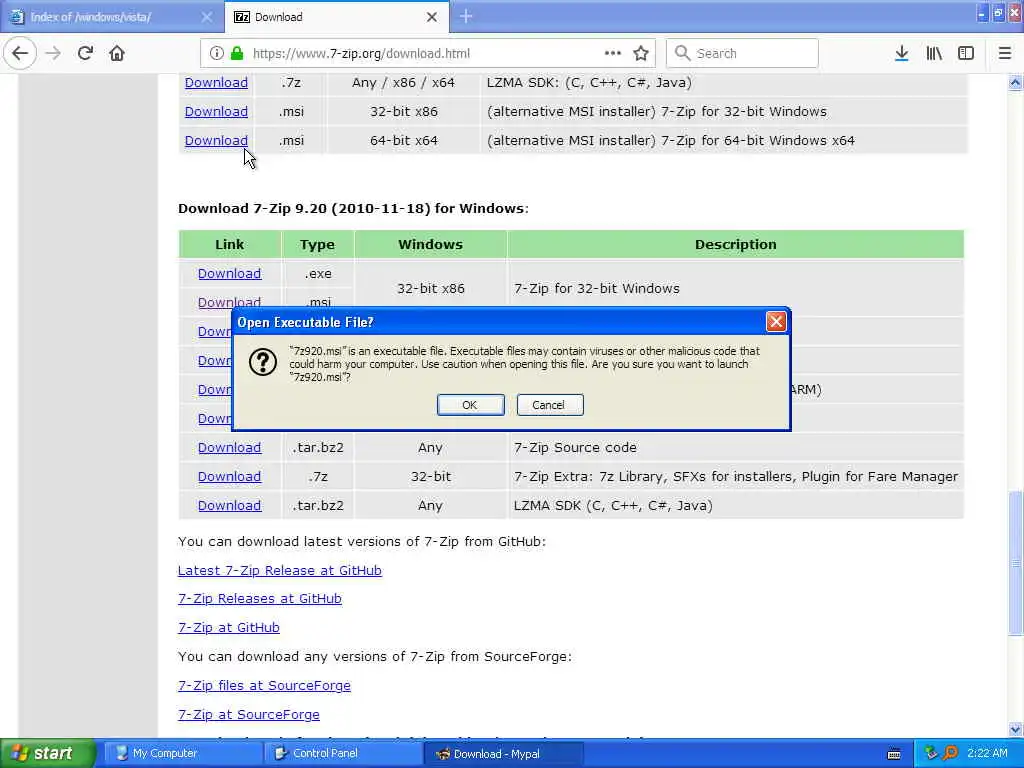Download the LZMA SDK .7z file
The width and height of the screenshot is (1024, 768).
[x=216, y=82]
